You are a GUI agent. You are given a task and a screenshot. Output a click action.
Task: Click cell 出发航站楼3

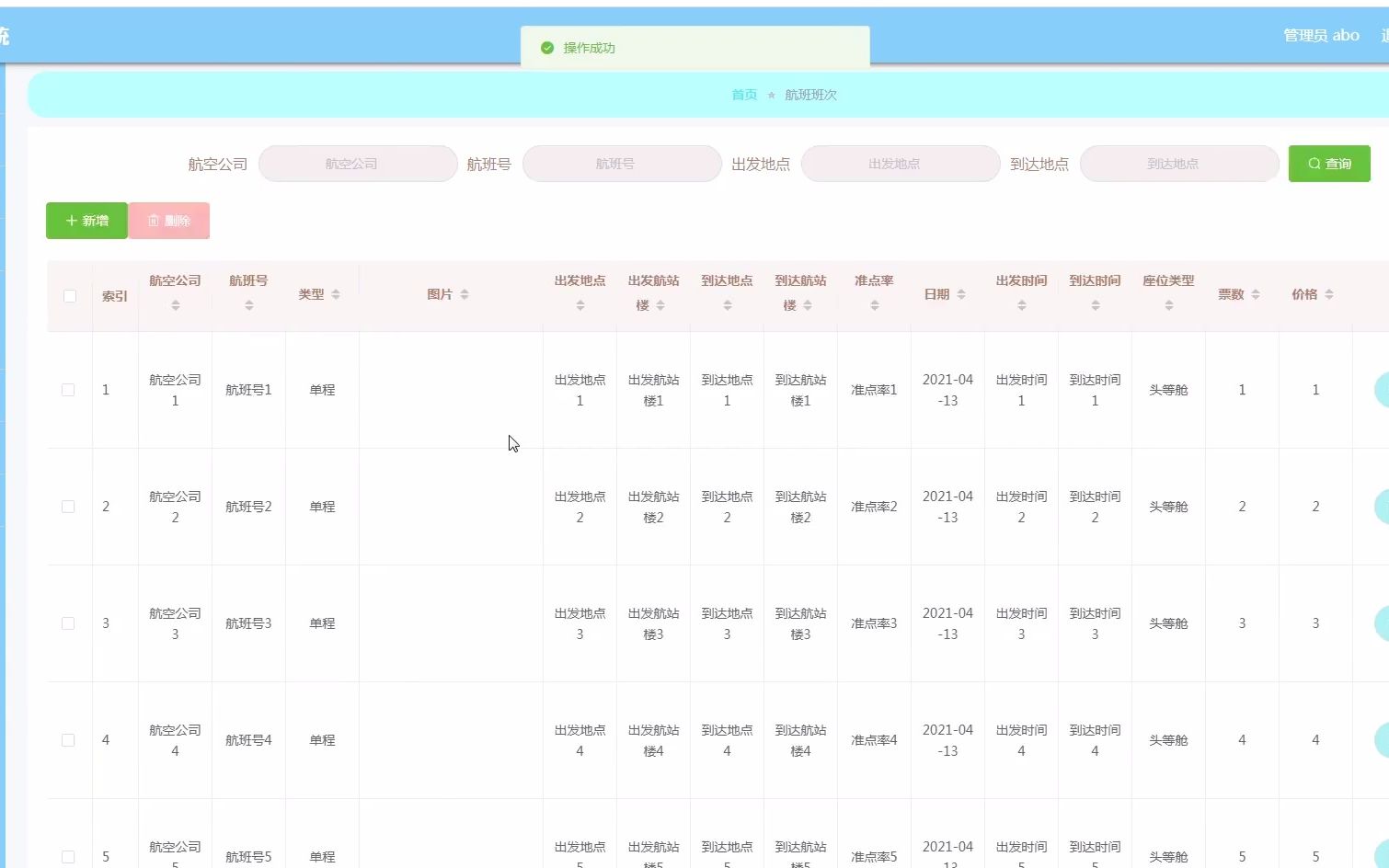[x=653, y=623]
